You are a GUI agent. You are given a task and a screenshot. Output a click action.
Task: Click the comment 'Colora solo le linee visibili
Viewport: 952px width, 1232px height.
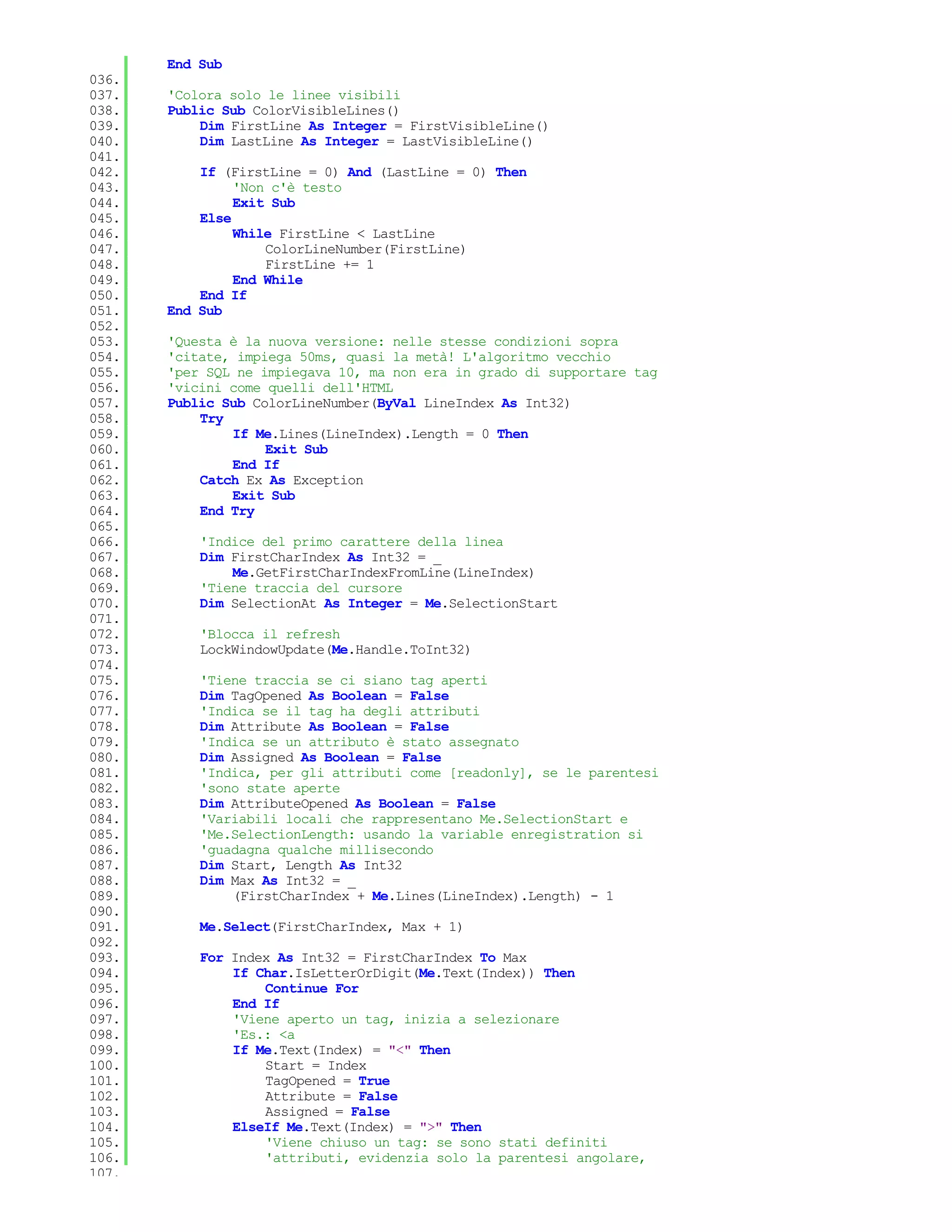[x=284, y=95]
